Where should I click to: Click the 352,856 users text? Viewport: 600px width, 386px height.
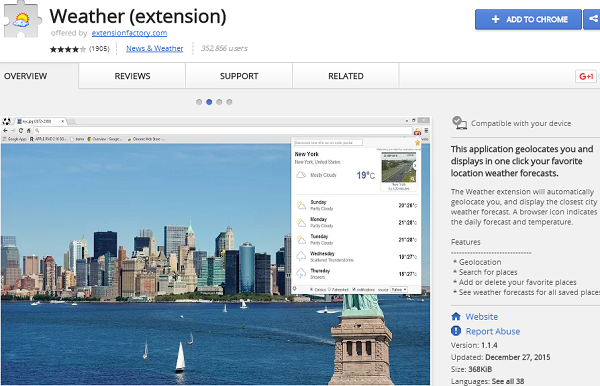tap(224, 48)
